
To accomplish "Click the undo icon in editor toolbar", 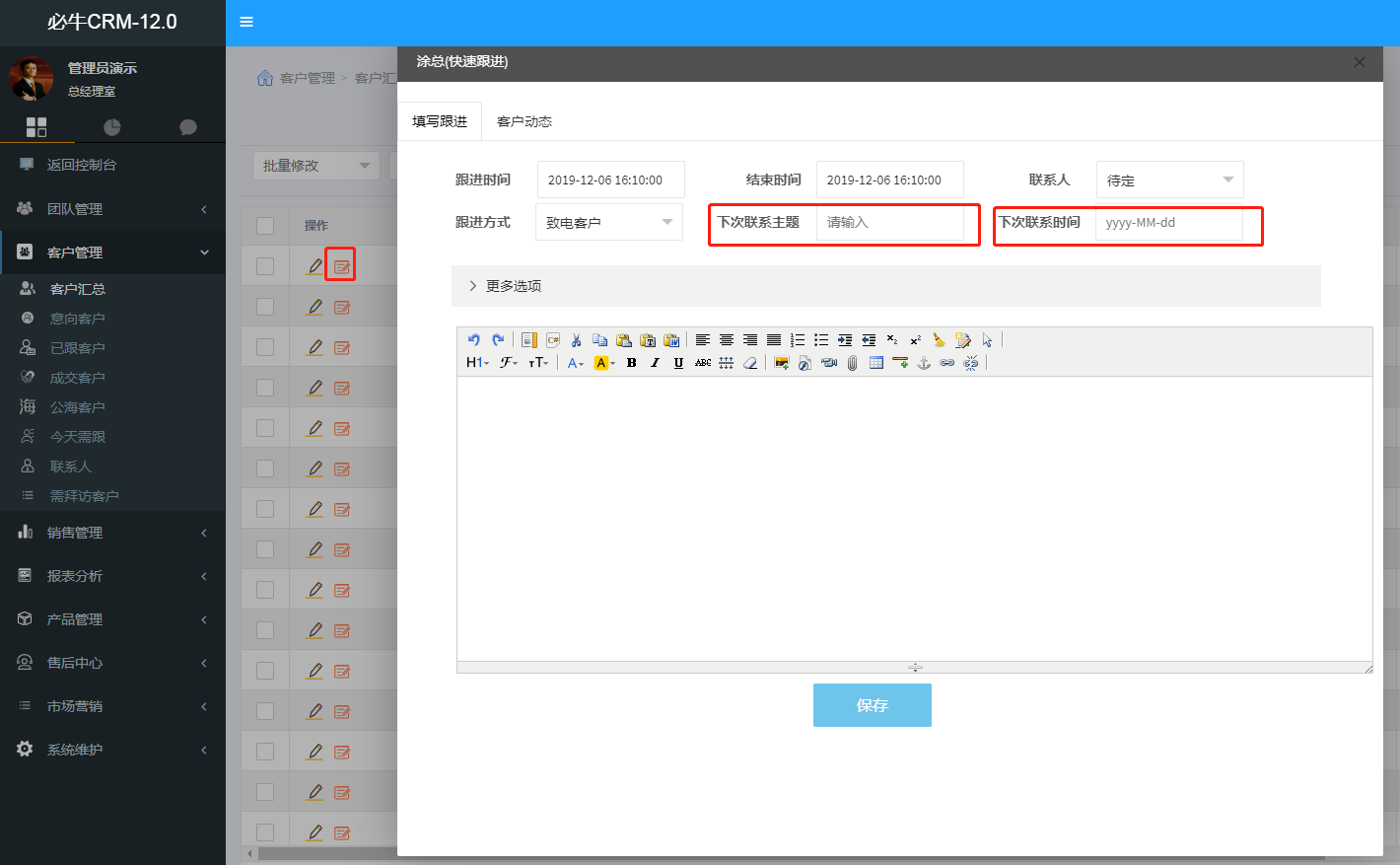I will (473, 339).
